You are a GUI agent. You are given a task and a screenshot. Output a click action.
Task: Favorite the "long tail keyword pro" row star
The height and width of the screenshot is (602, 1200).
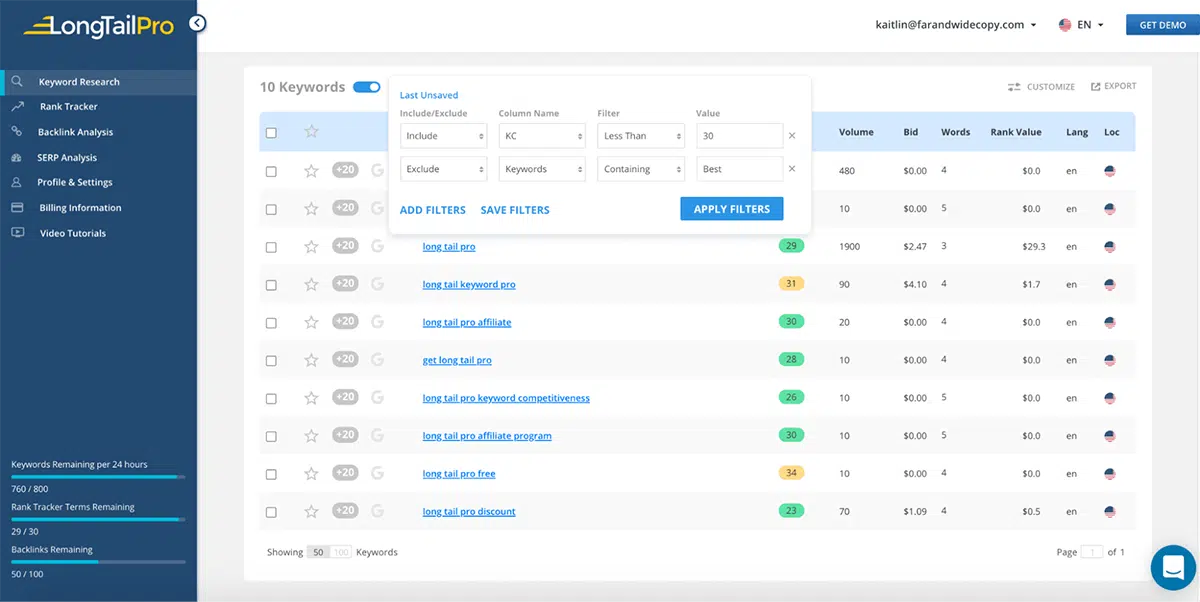click(x=311, y=285)
